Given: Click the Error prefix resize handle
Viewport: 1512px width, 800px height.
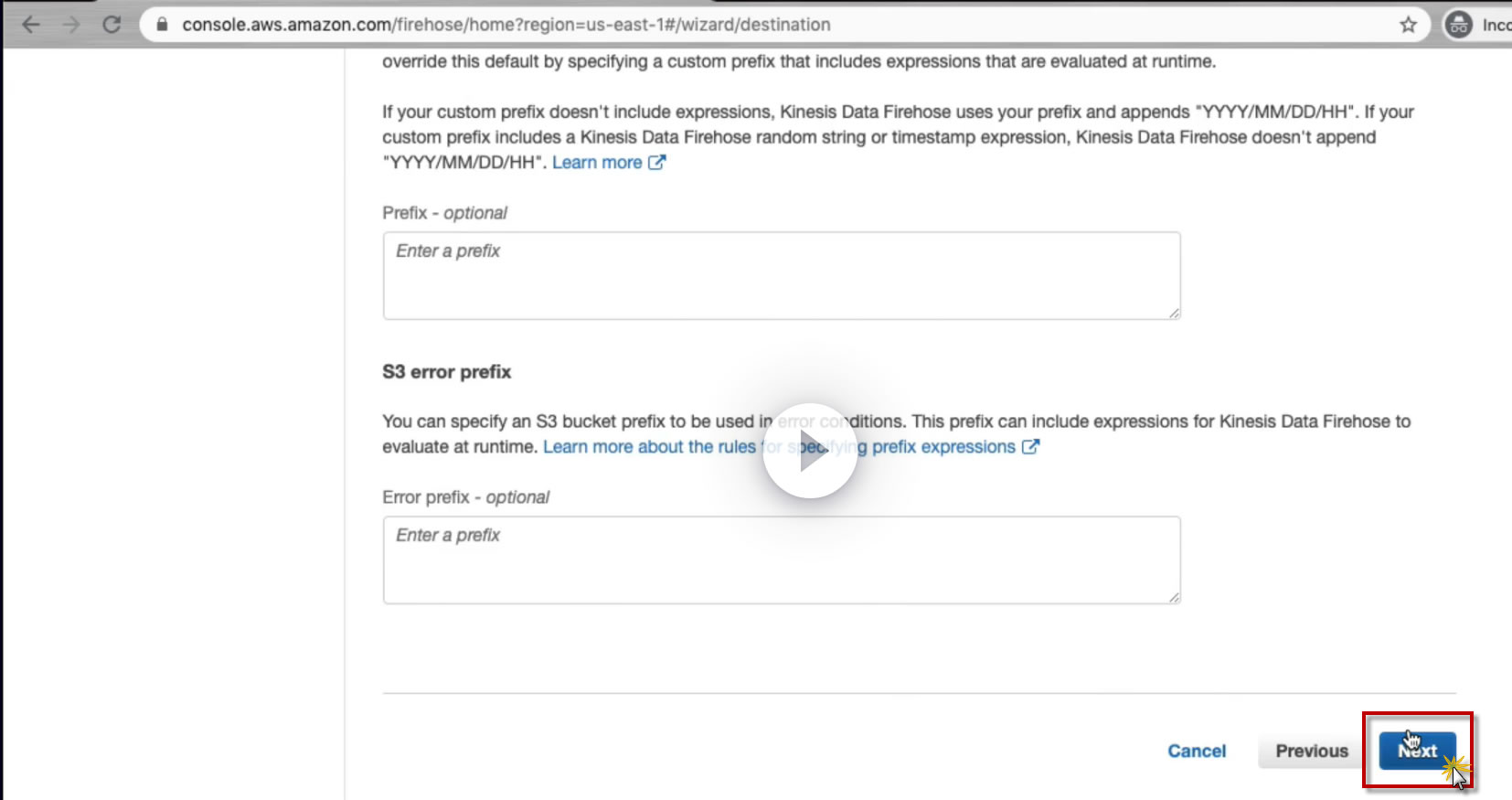Looking at the screenshot, I should click(1174, 597).
